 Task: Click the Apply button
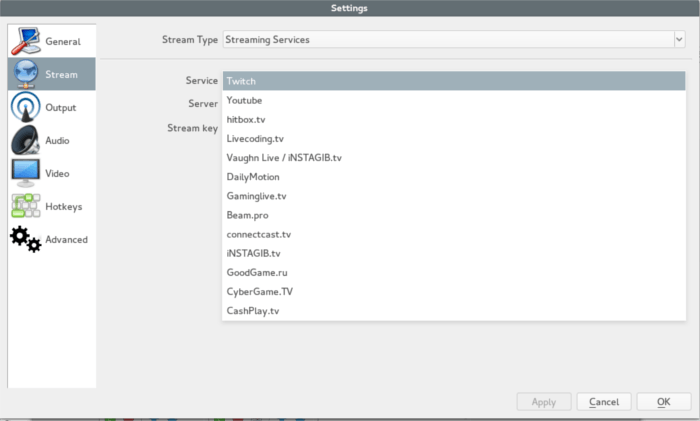(x=544, y=402)
